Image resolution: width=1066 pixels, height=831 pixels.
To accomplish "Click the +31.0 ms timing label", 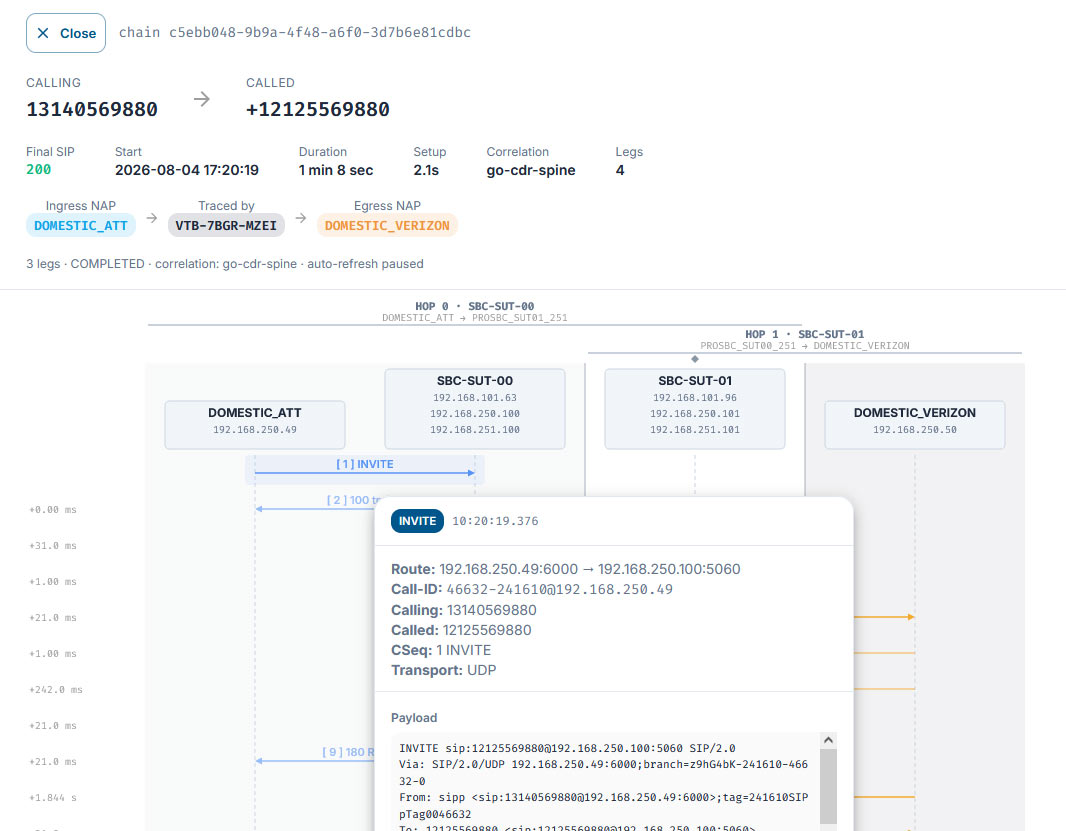I will (x=53, y=545).
